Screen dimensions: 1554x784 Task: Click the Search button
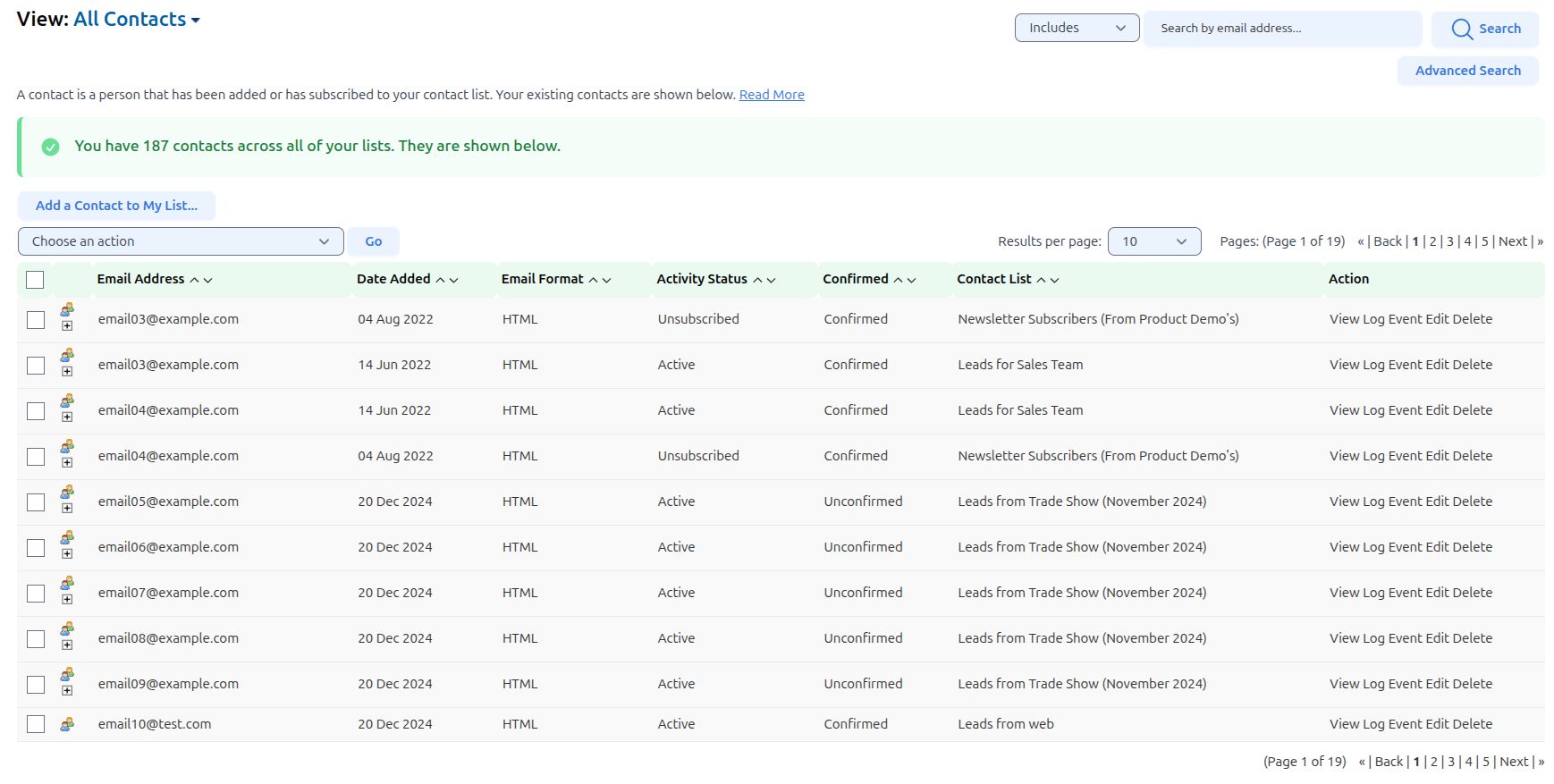[1484, 29]
